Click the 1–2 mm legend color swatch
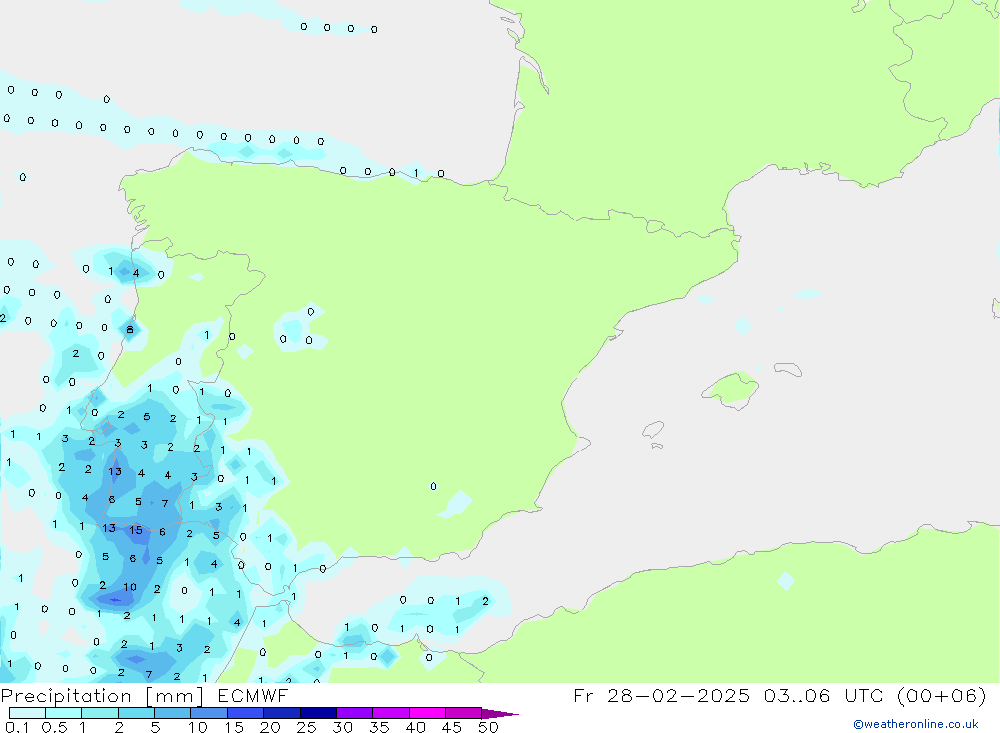The image size is (1000, 733). click(100, 713)
